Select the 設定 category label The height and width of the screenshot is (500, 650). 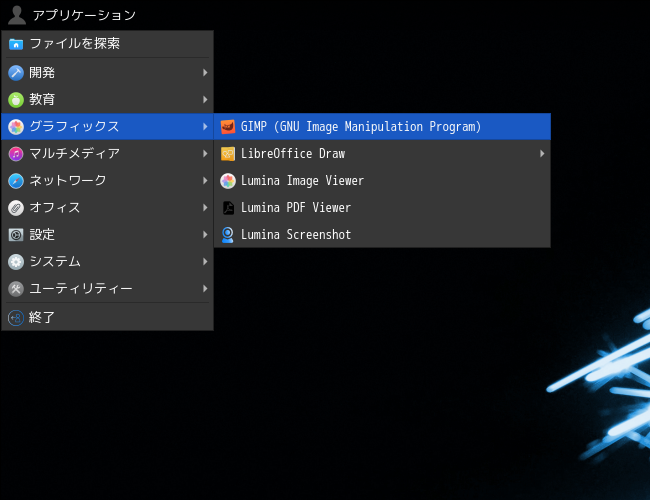pos(42,235)
